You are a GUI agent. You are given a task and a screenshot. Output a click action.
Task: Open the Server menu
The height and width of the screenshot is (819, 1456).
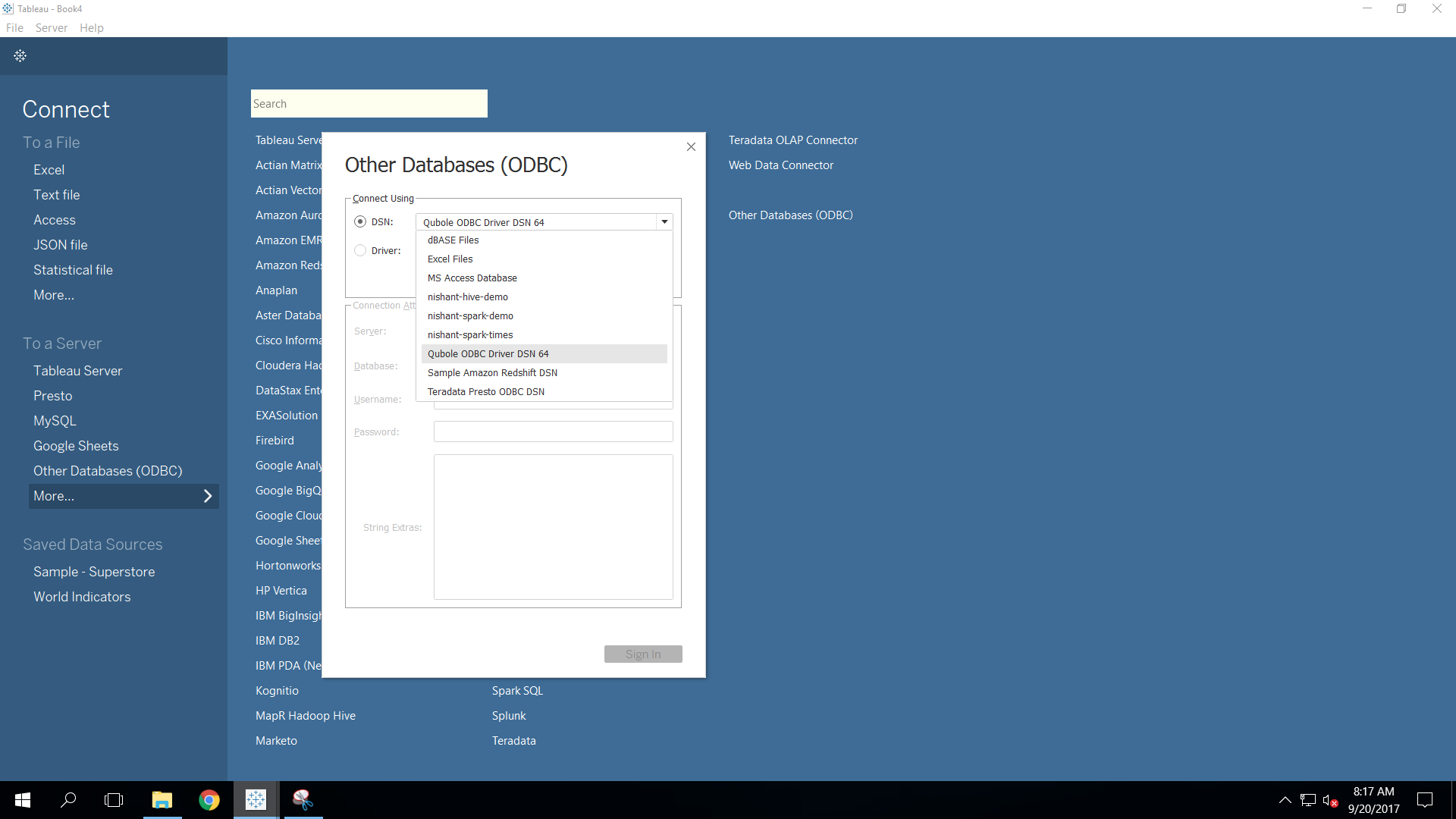[52, 28]
